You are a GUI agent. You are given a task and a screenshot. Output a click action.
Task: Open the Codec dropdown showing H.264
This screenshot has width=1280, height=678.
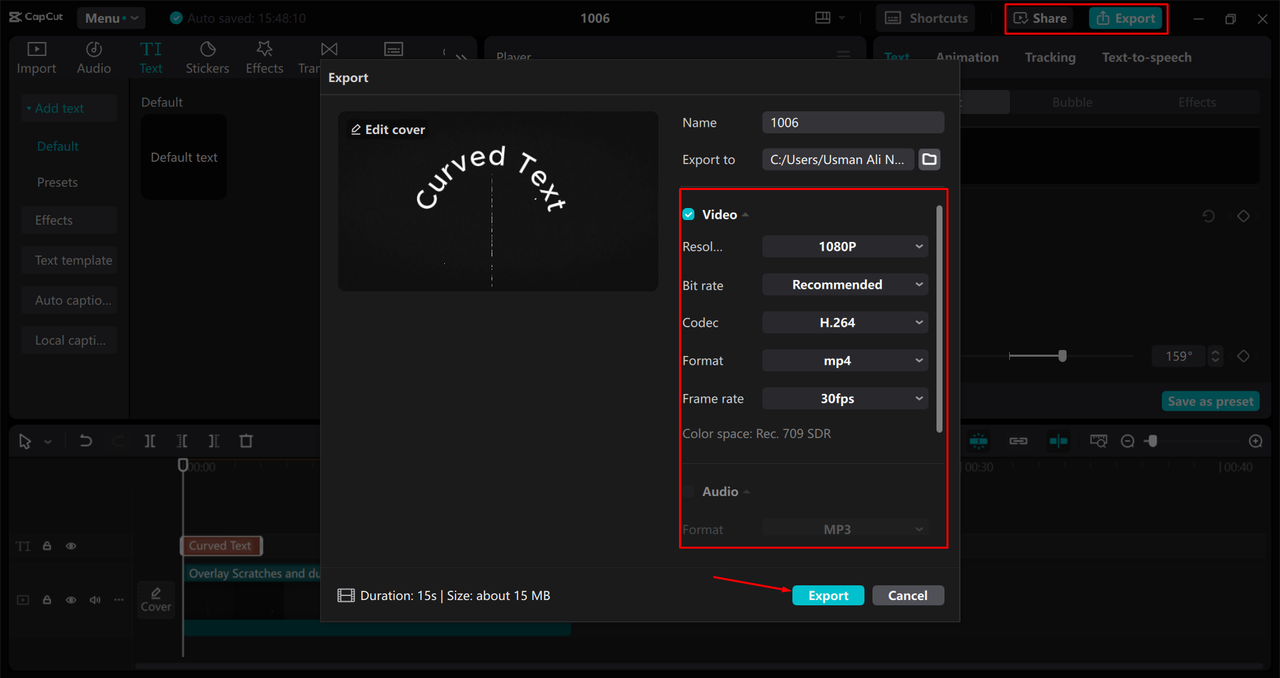click(x=845, y=323)
